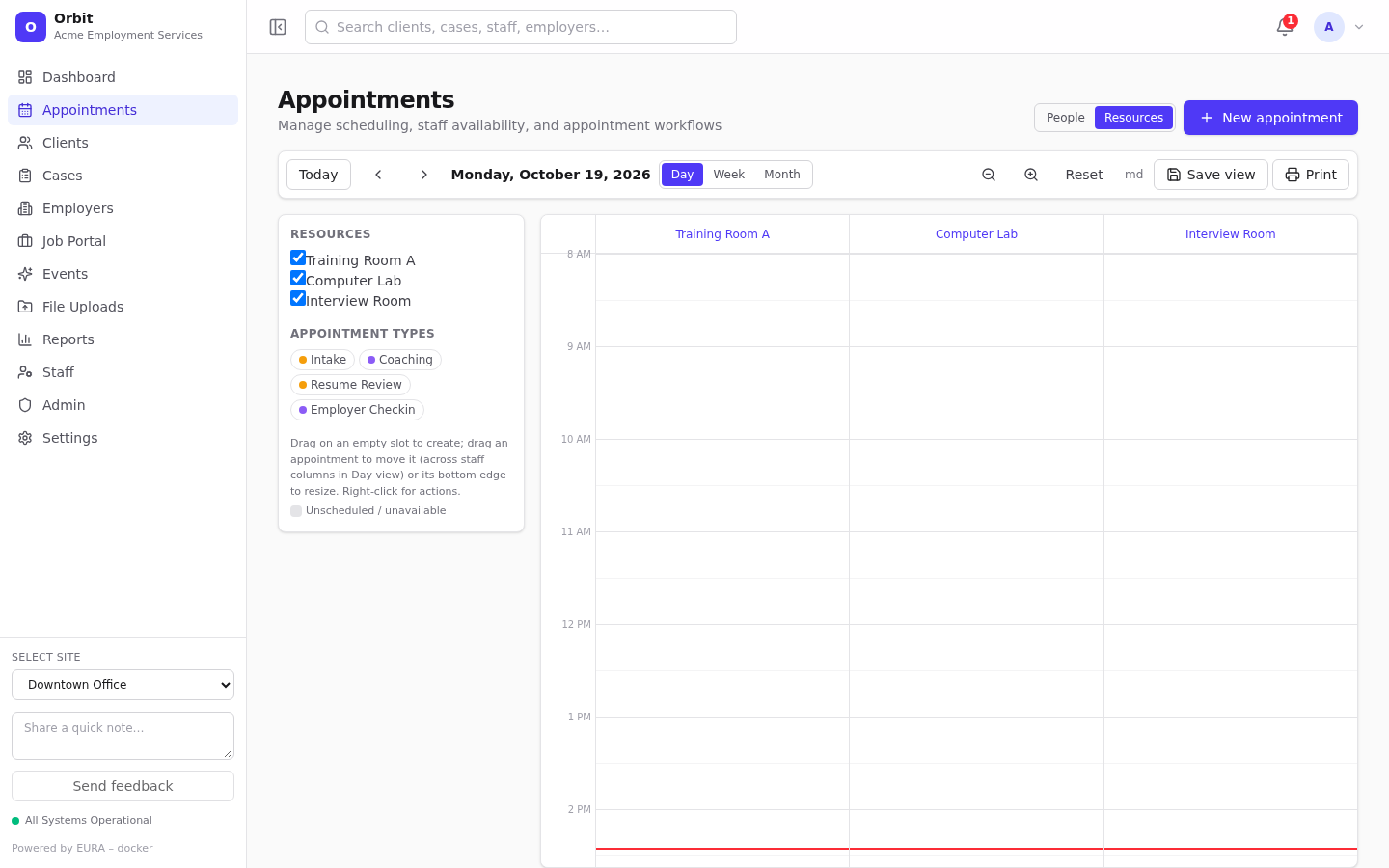Click the Orbit logo icon
Viewport: 1389px width, 868px height.
pyautogui.click(x=31, y=27)
